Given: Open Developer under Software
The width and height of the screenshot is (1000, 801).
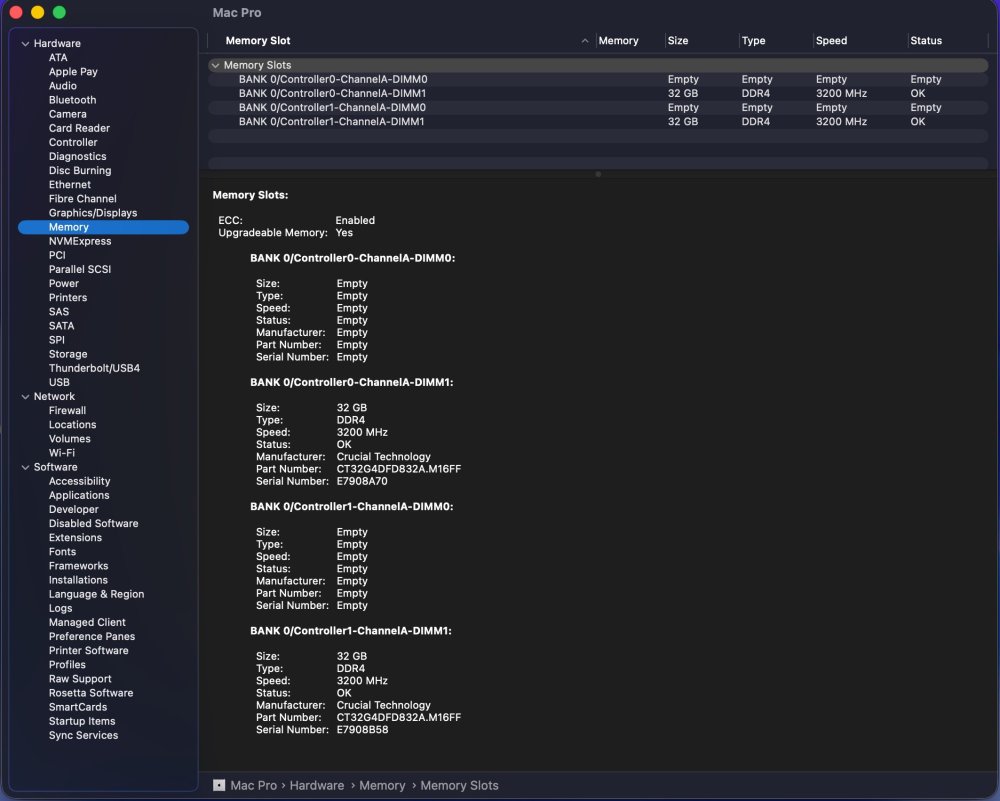Looking at the screenshot, I should point(73,510).
